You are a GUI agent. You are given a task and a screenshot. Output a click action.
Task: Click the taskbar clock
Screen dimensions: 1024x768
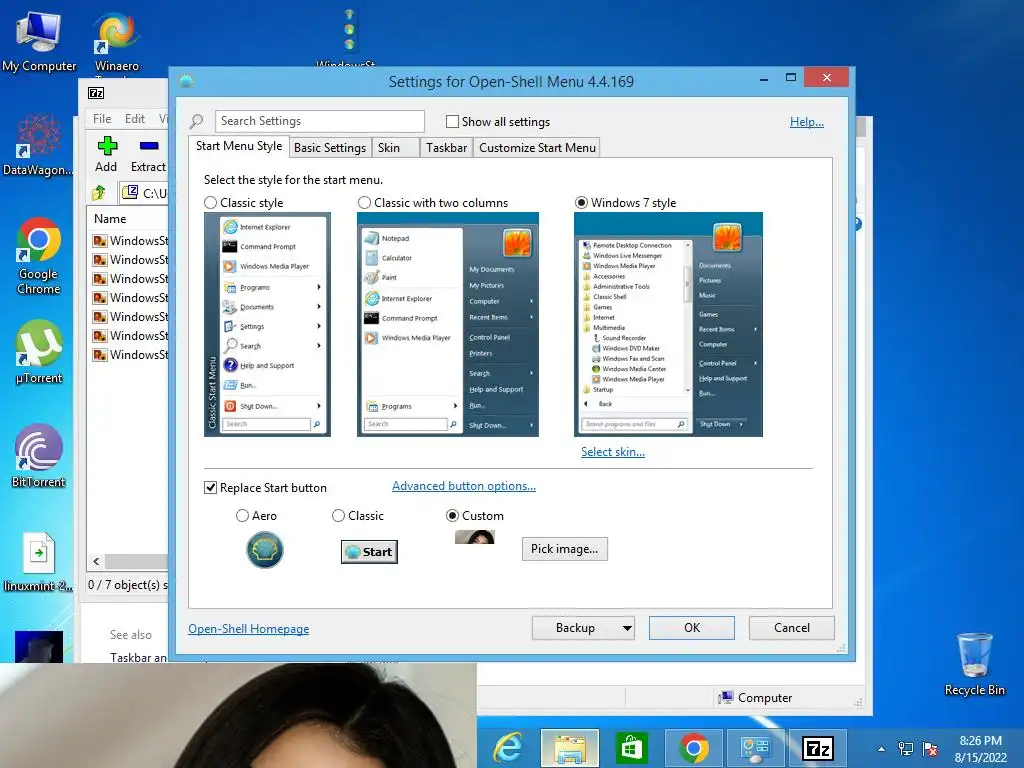coord(980,749)
